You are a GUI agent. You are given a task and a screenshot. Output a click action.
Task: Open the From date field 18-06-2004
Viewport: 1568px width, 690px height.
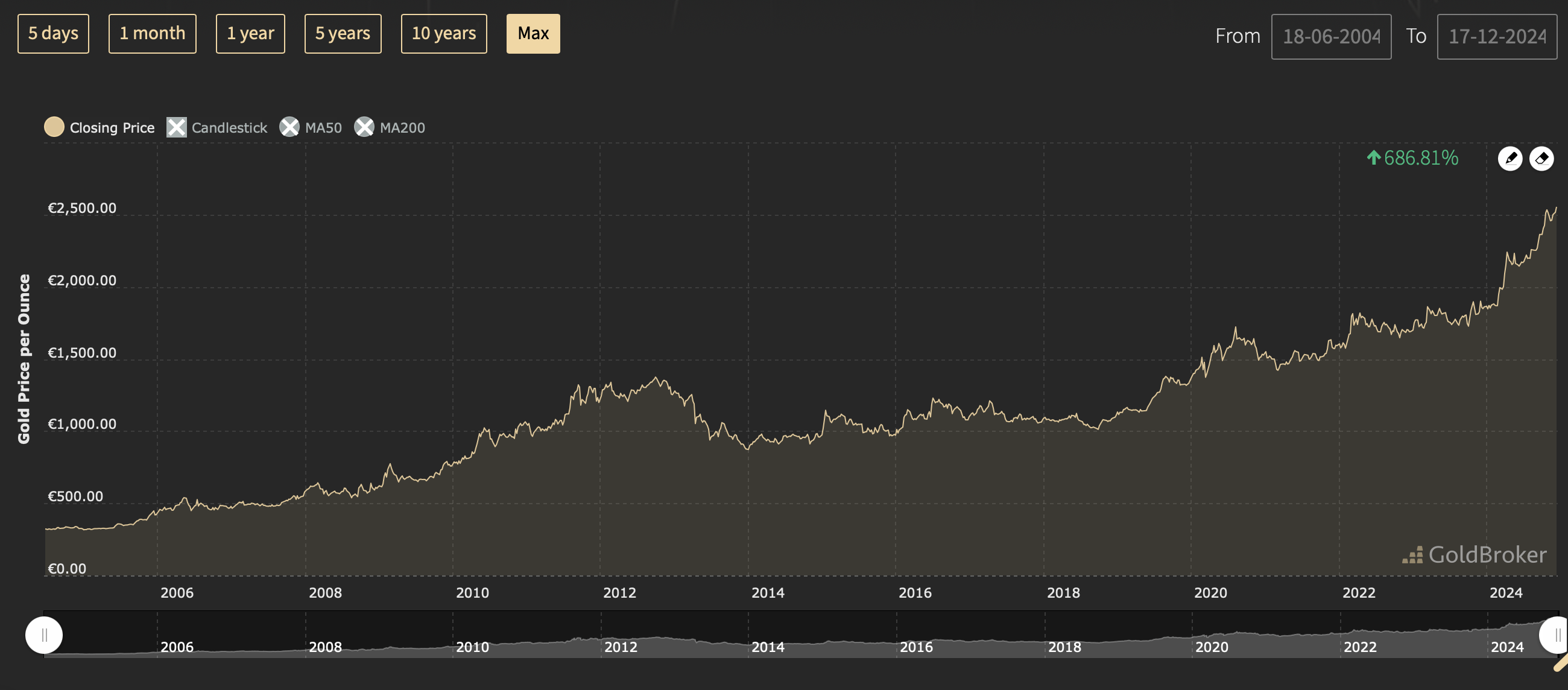pos(1330,37)
